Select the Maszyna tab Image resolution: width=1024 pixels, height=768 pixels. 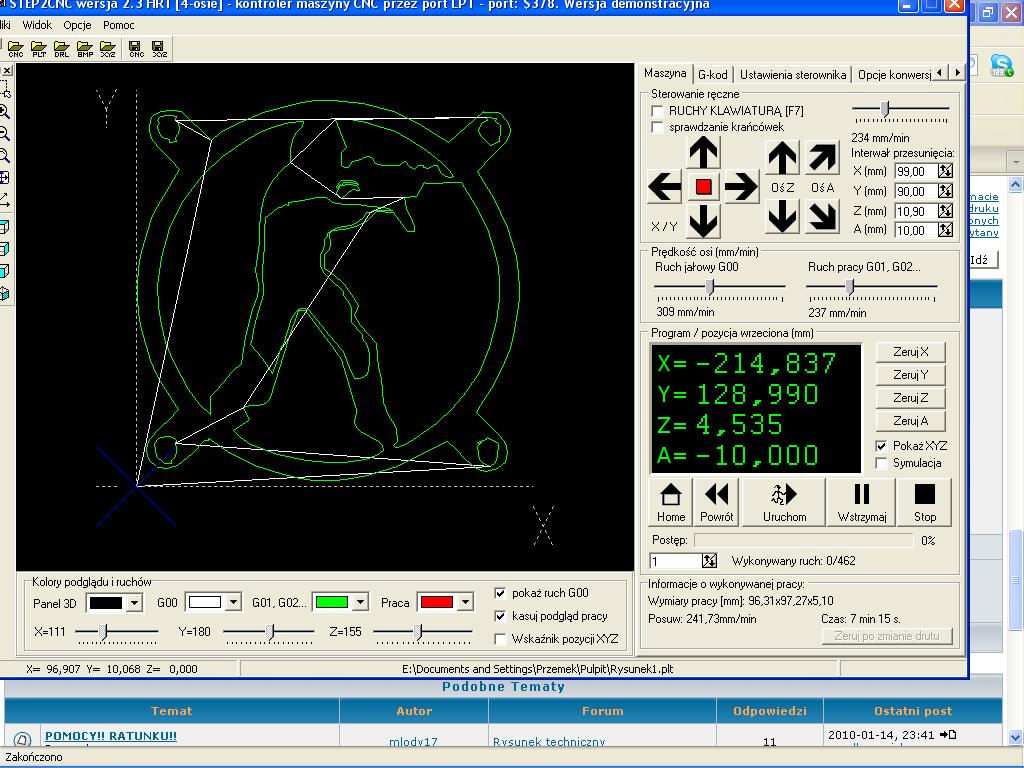tap(665, 73)
